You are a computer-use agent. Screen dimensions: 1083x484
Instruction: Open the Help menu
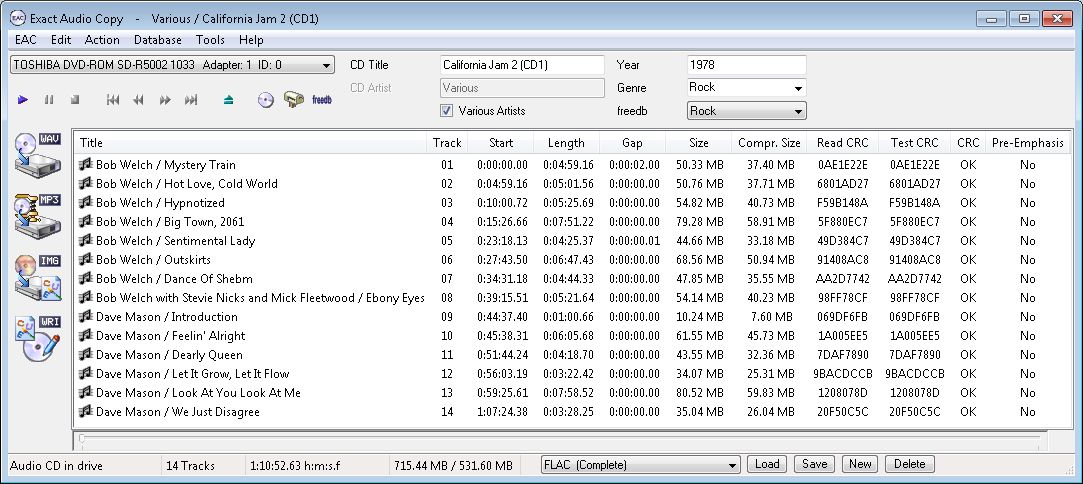[x=251, y=40]
